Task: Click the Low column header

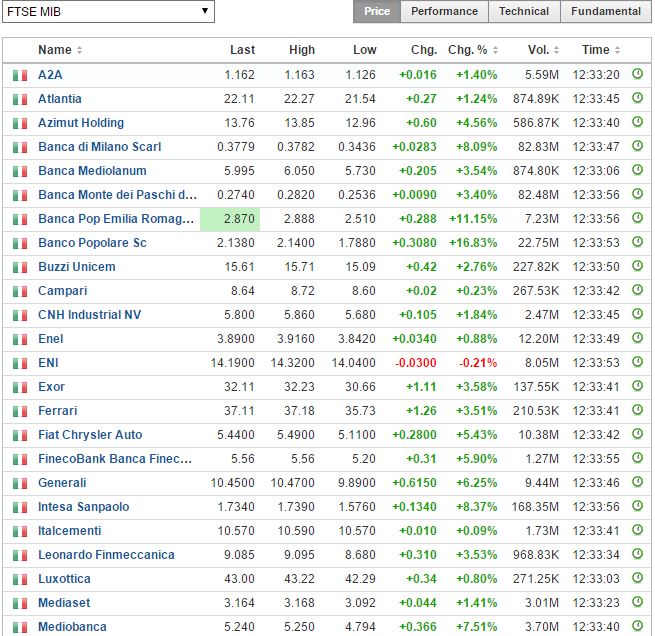Action: pos(365,50)
